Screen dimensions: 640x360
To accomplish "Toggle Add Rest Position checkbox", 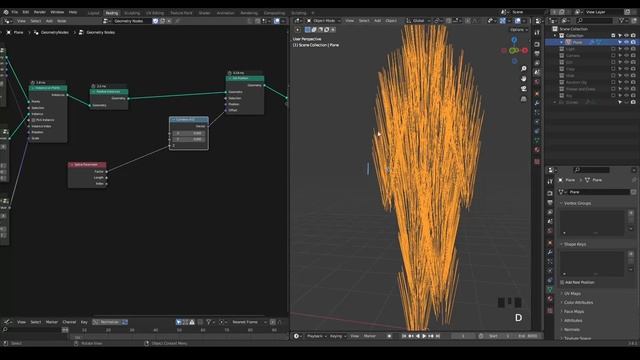I will pyautogui.click(x=562, y=282).
